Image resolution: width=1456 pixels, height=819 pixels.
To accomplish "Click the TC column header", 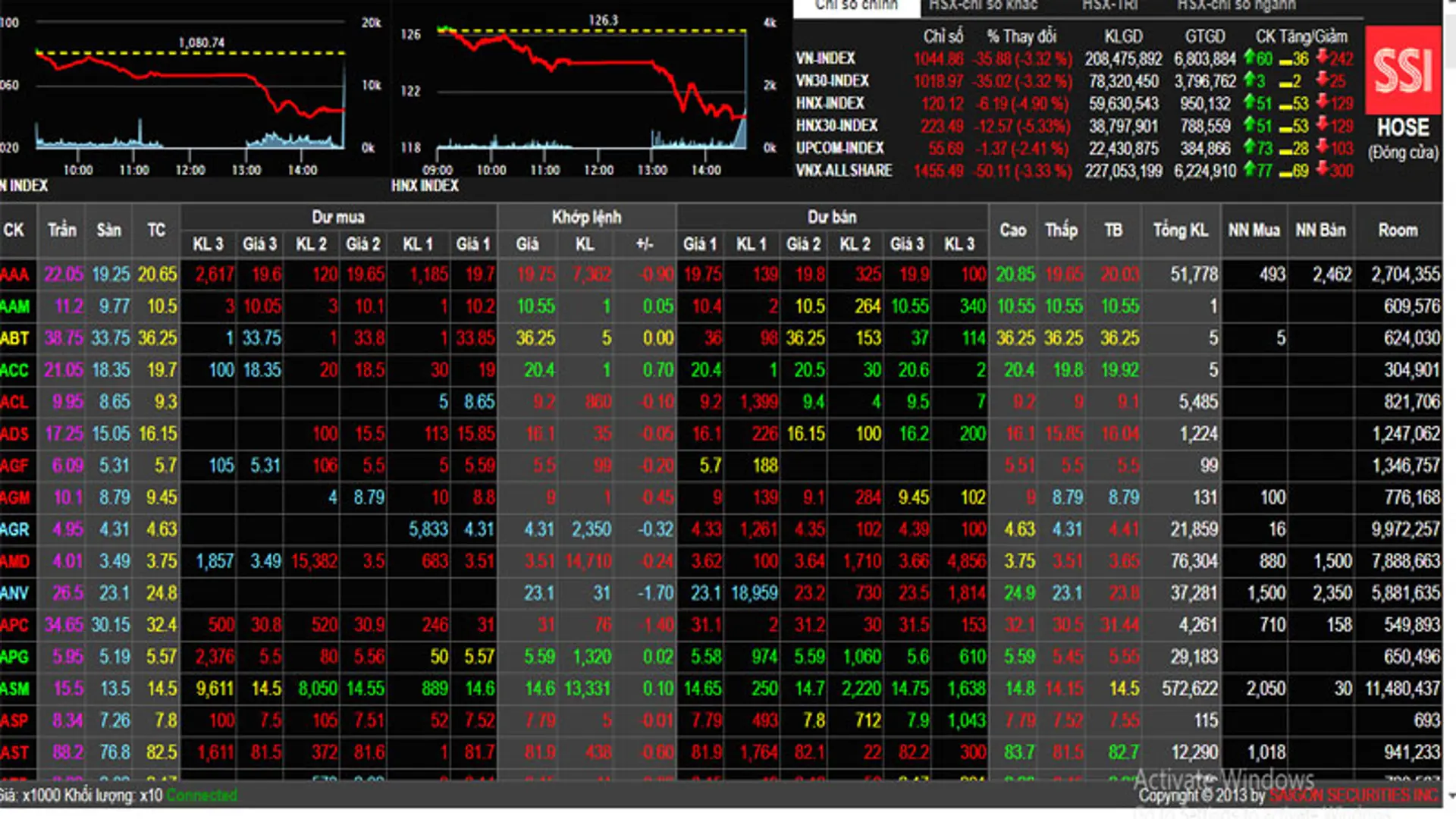I will coord(156,231).
